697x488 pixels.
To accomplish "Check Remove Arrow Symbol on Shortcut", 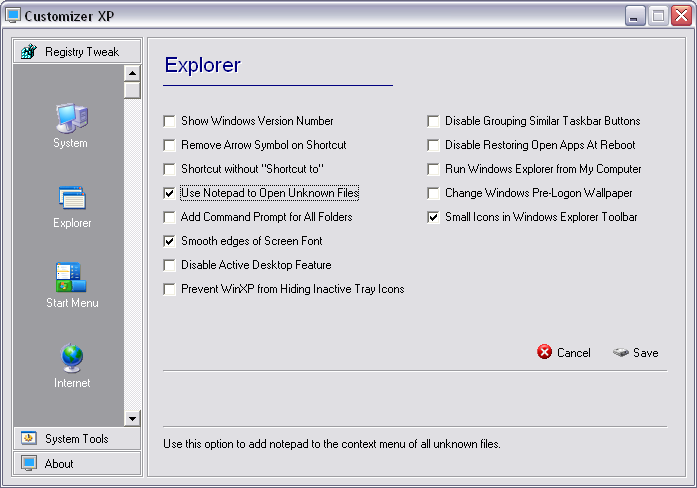I will (x=169, y=145).
